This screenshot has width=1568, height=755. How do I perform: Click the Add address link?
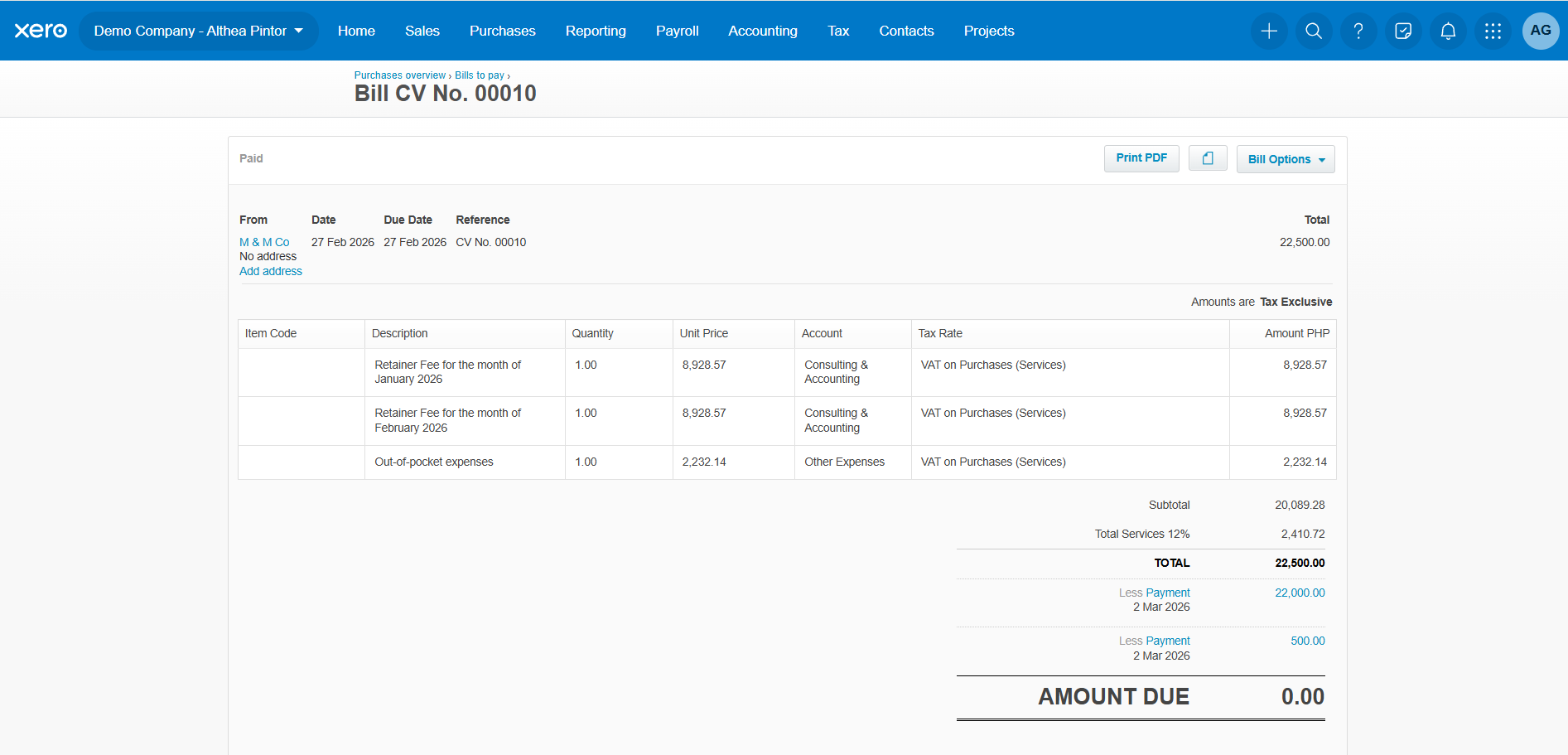click(x=271, y=271)
